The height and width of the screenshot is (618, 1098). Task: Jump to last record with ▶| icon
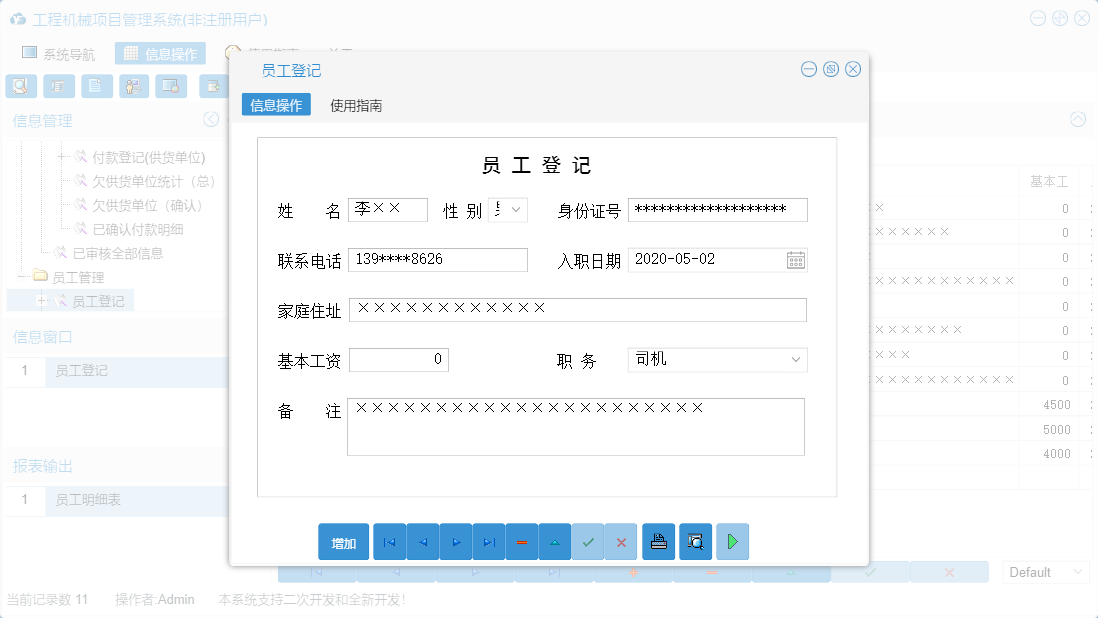coord(488,541)
